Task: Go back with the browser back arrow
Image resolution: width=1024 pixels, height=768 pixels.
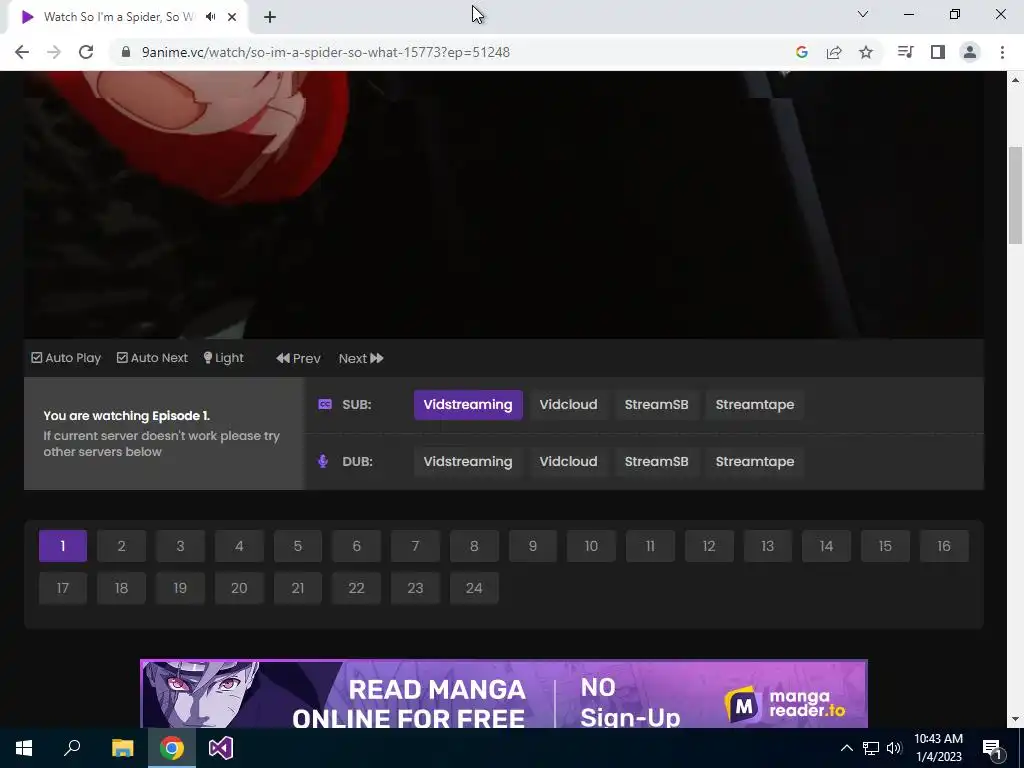Action: coord(22,52)
